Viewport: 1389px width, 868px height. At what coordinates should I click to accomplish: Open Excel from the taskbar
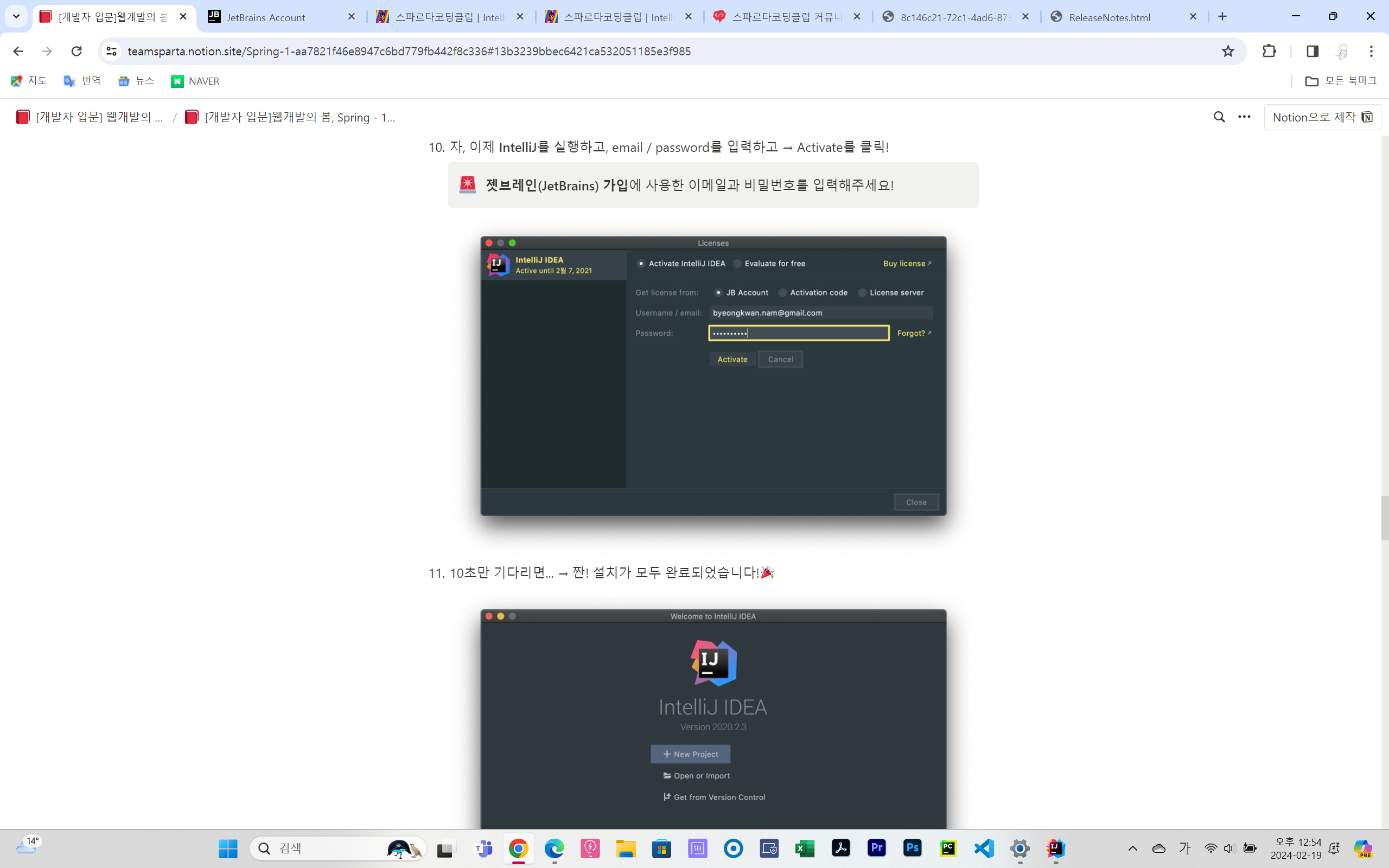coord(805,848)
